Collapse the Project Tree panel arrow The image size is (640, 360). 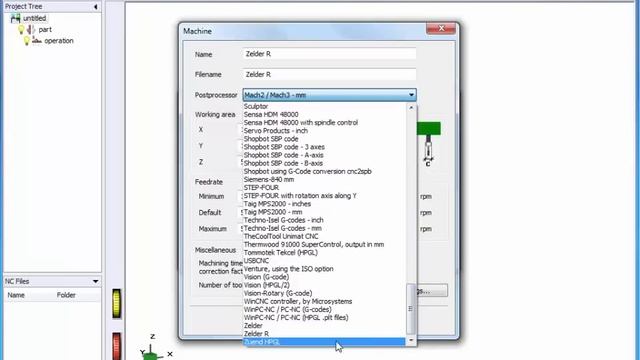pyautogui.click(x=95, y=7)
